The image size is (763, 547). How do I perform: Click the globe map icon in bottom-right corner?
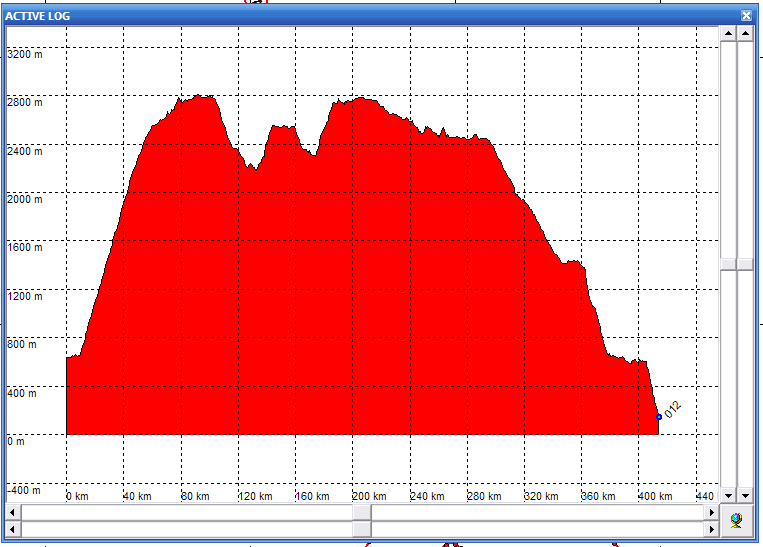coord(737,520)
